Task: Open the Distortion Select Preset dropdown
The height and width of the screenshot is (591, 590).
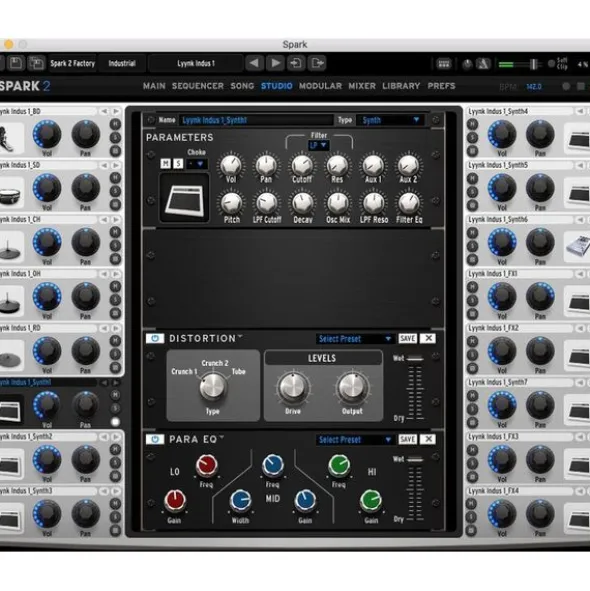Action: (354, 339)
